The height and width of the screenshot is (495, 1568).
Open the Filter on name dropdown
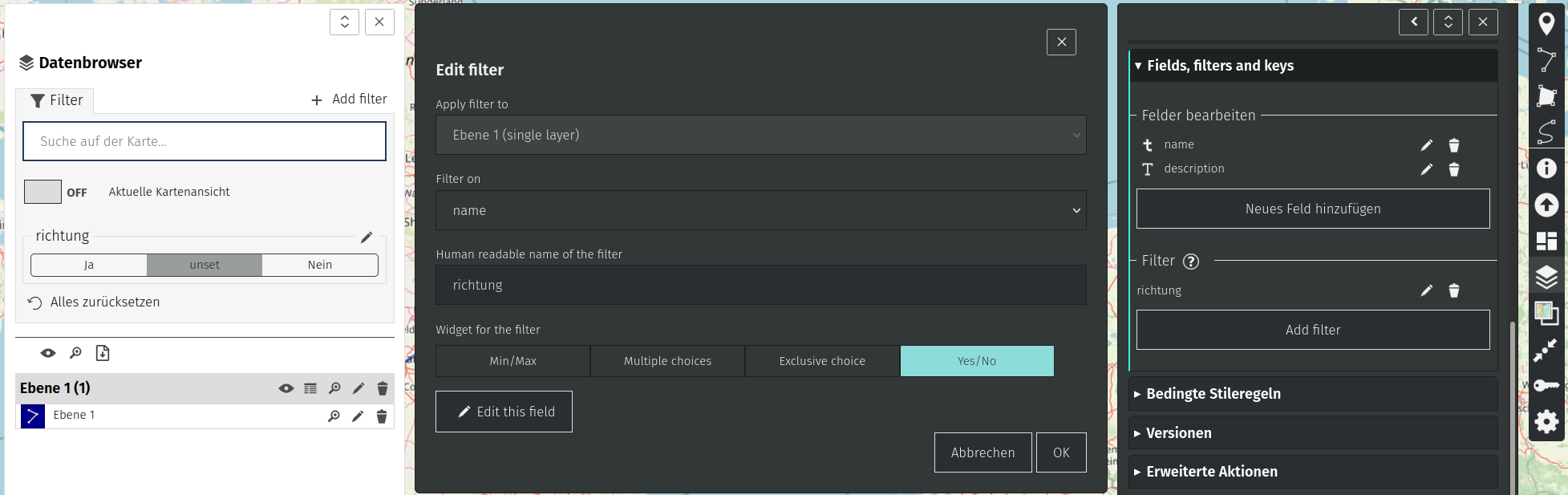[x=760, y=210]
